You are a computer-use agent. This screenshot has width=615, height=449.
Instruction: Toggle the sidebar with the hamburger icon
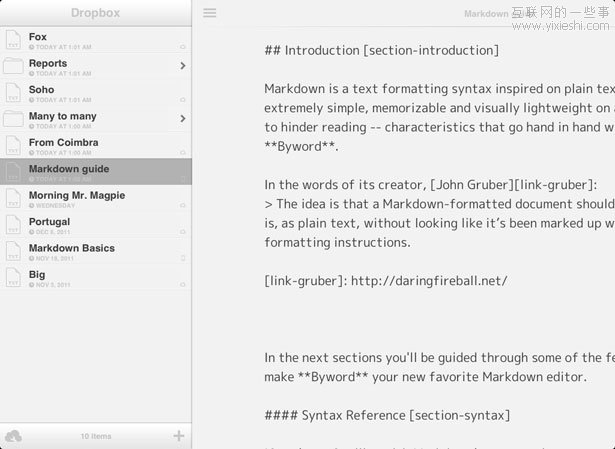coord(209,13)
